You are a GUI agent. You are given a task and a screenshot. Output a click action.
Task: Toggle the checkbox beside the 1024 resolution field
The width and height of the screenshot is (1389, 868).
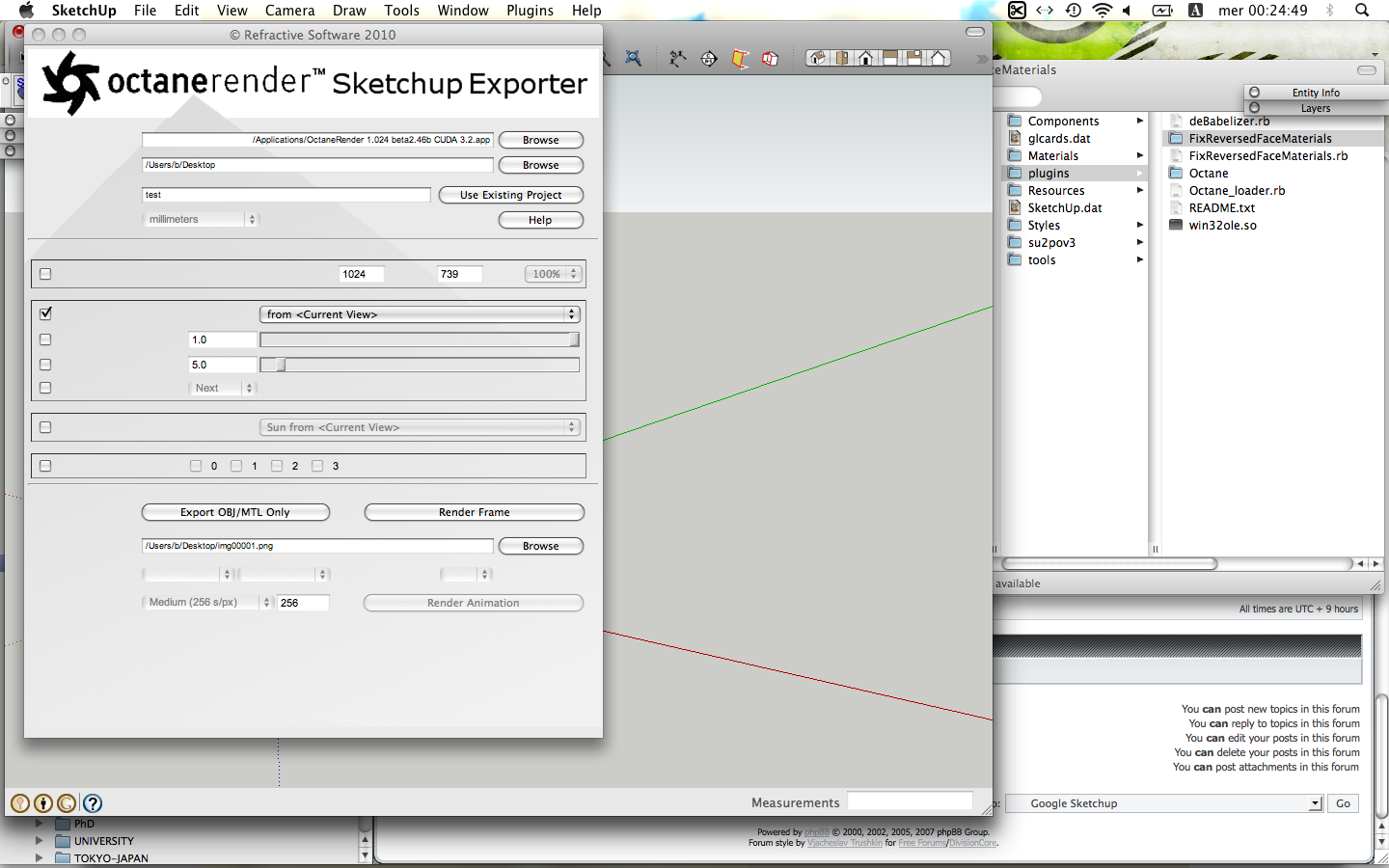pyautogui.click(x=45, y=274)
